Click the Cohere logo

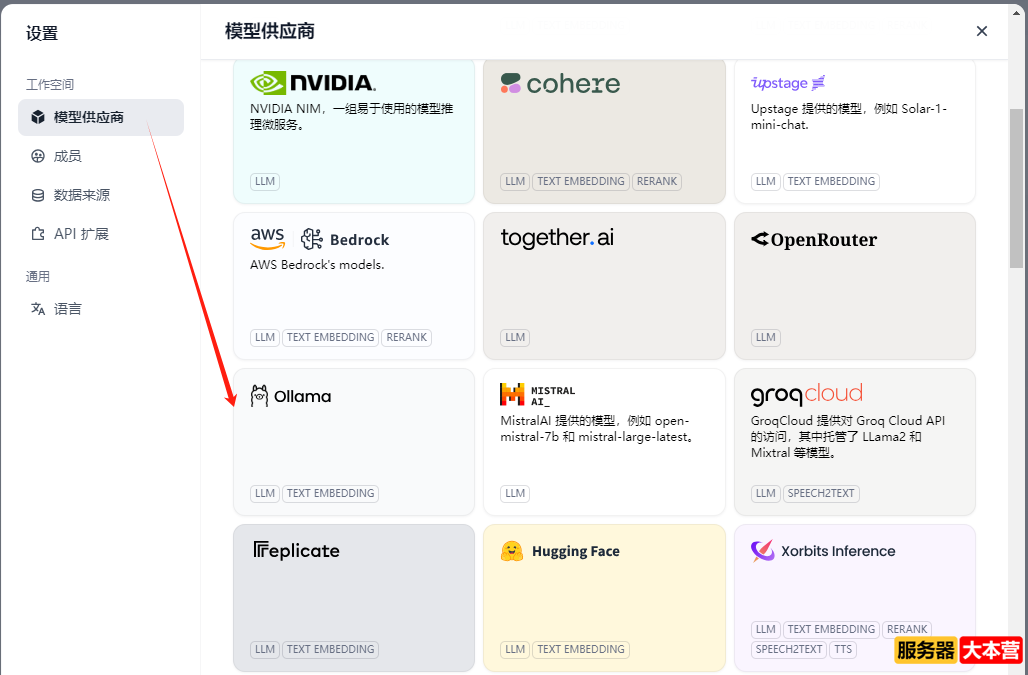pyautogui.click(x=560, y=84)
